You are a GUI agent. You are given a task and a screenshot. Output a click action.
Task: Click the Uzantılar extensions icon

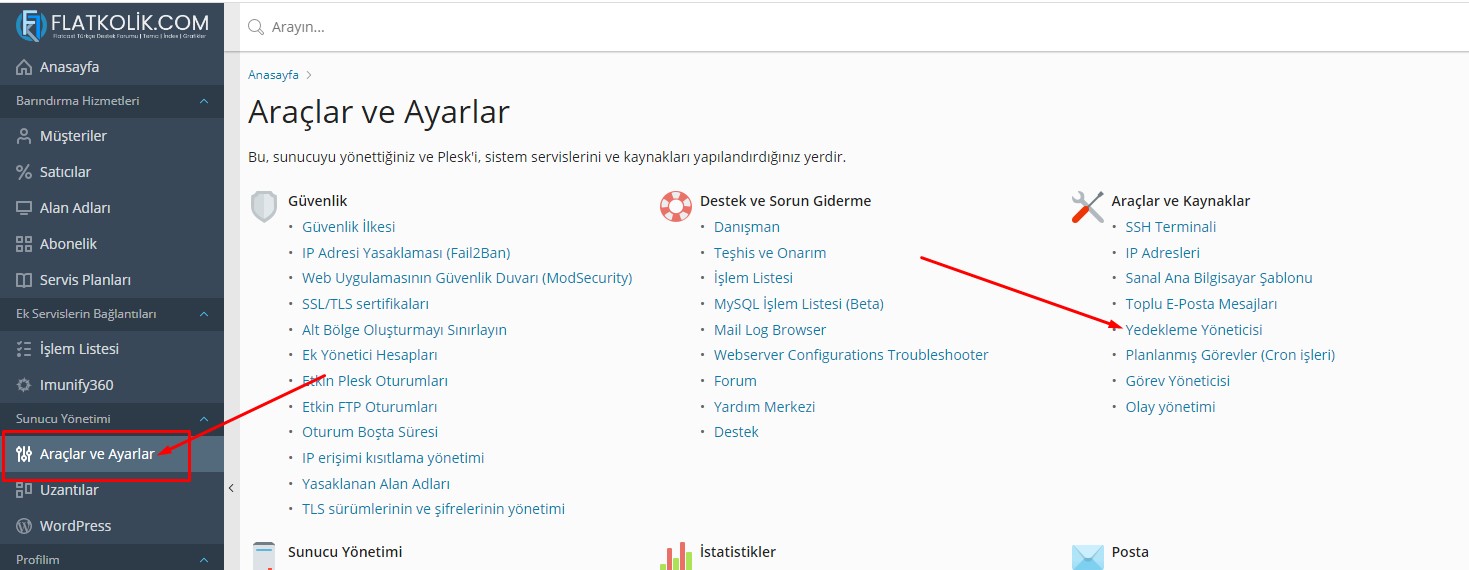point(24,490)
